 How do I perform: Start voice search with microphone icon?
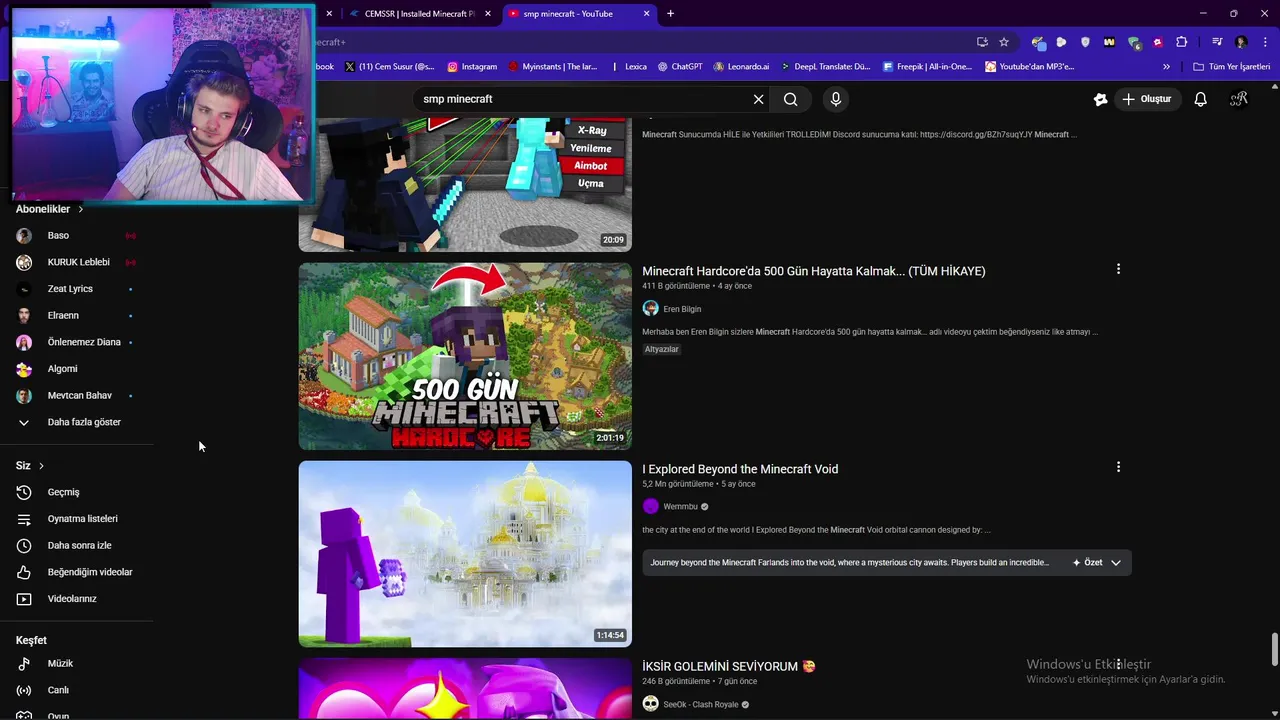pos(836,99)
